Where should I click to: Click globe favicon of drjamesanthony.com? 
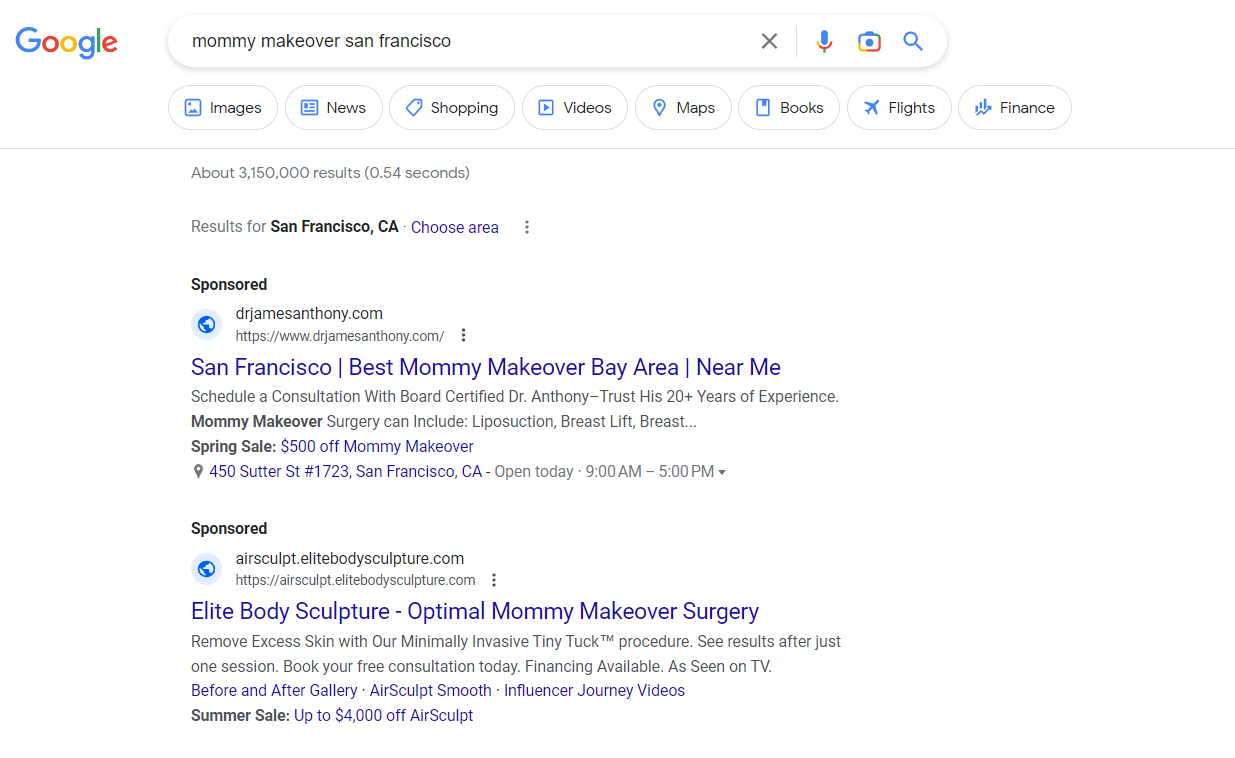pos(206,324)
